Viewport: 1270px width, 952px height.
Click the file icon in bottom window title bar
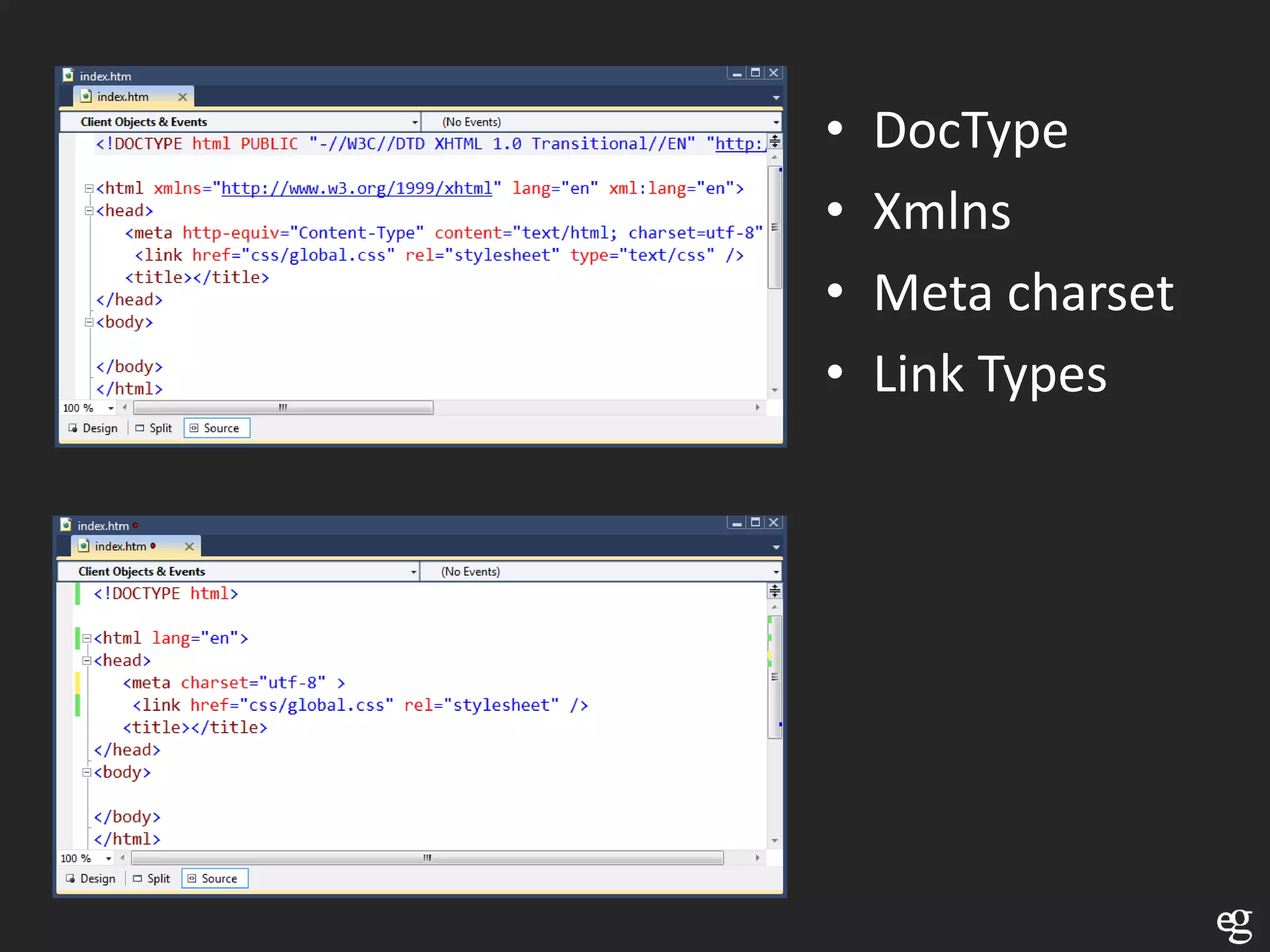tap(66, 524)
